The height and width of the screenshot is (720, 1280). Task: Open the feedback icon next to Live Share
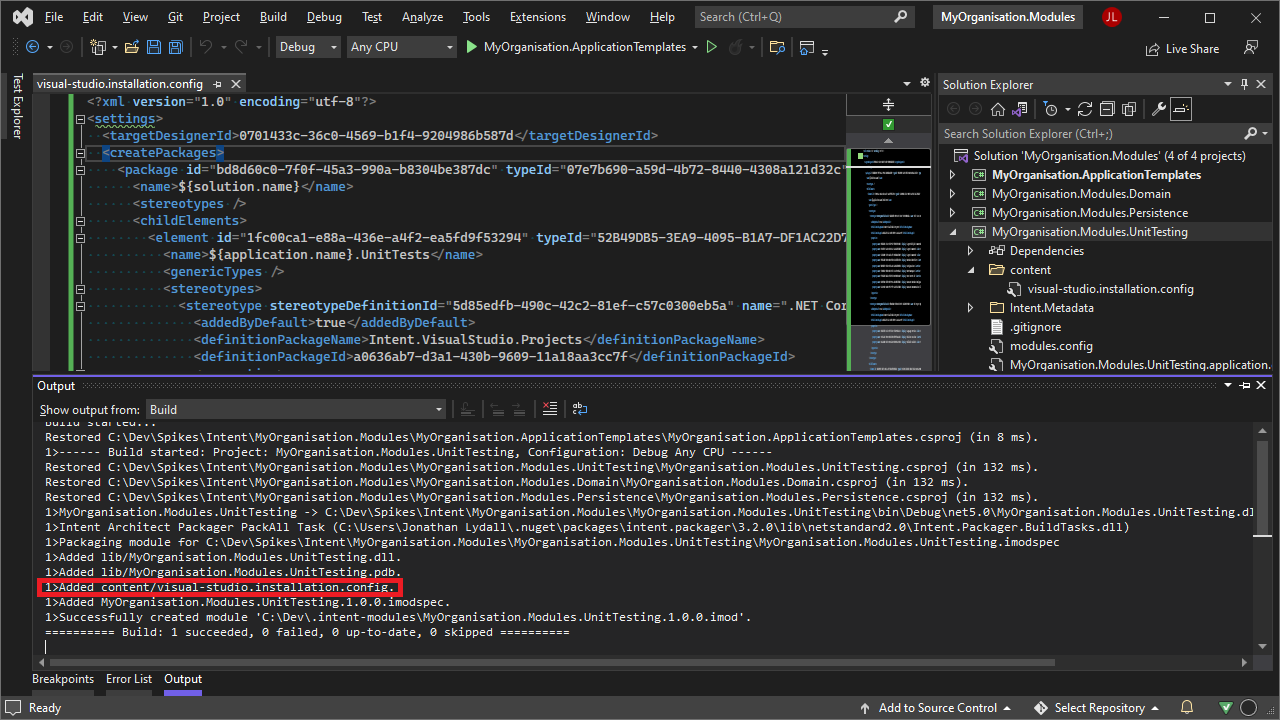(x=1250, y=47)
